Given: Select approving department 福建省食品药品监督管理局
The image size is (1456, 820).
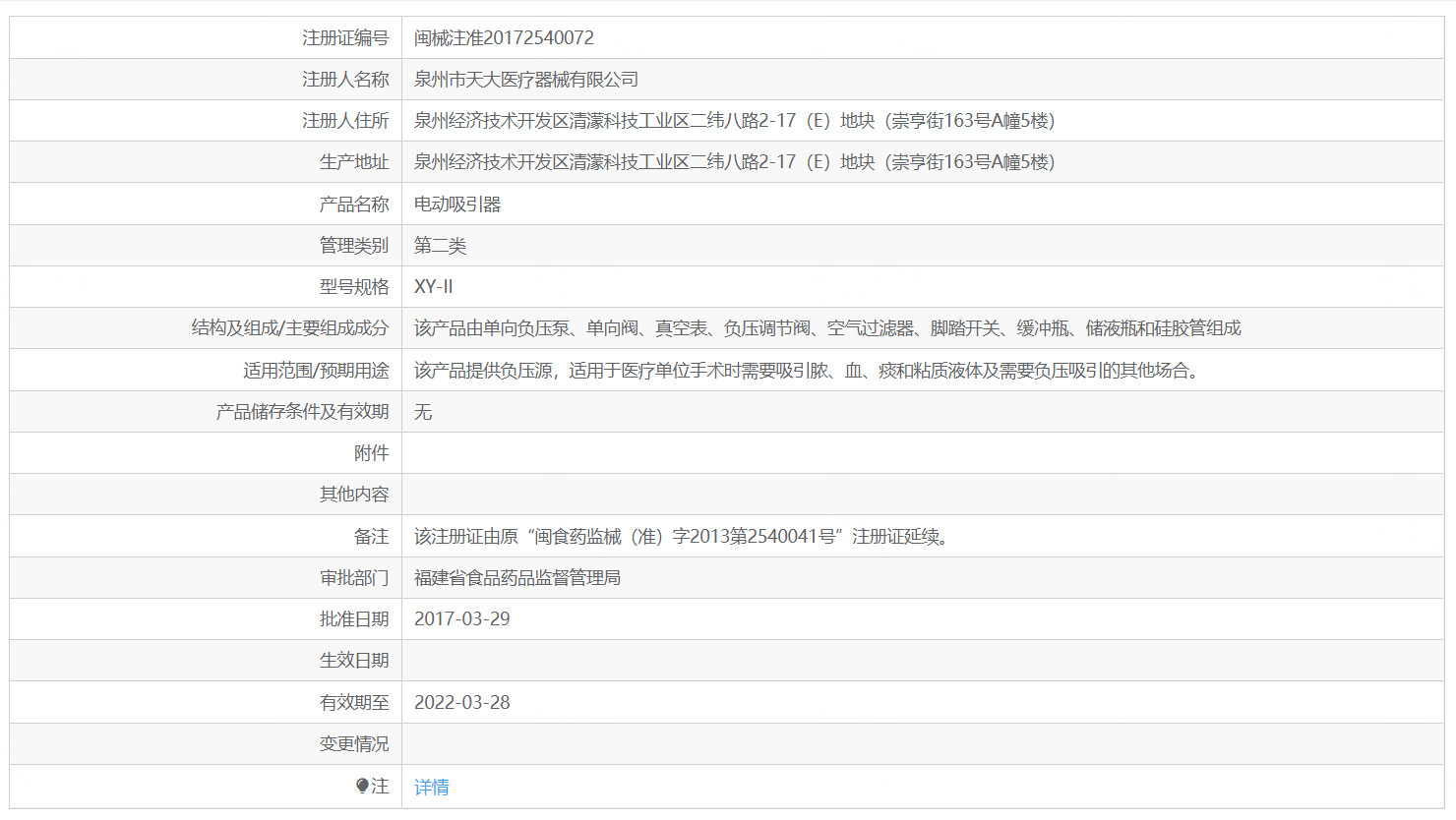Looking at the screenshot, I should [517, 578].
